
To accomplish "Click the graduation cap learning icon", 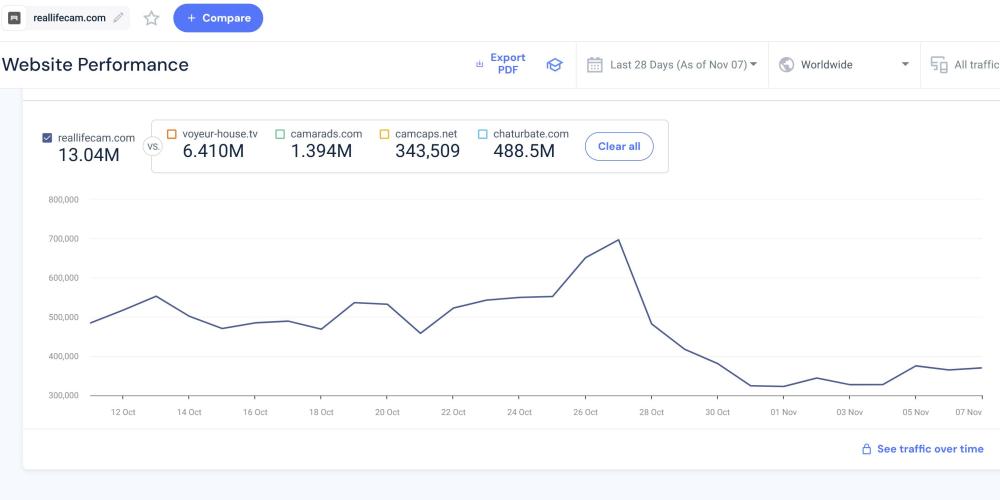I will pos(554,65).
